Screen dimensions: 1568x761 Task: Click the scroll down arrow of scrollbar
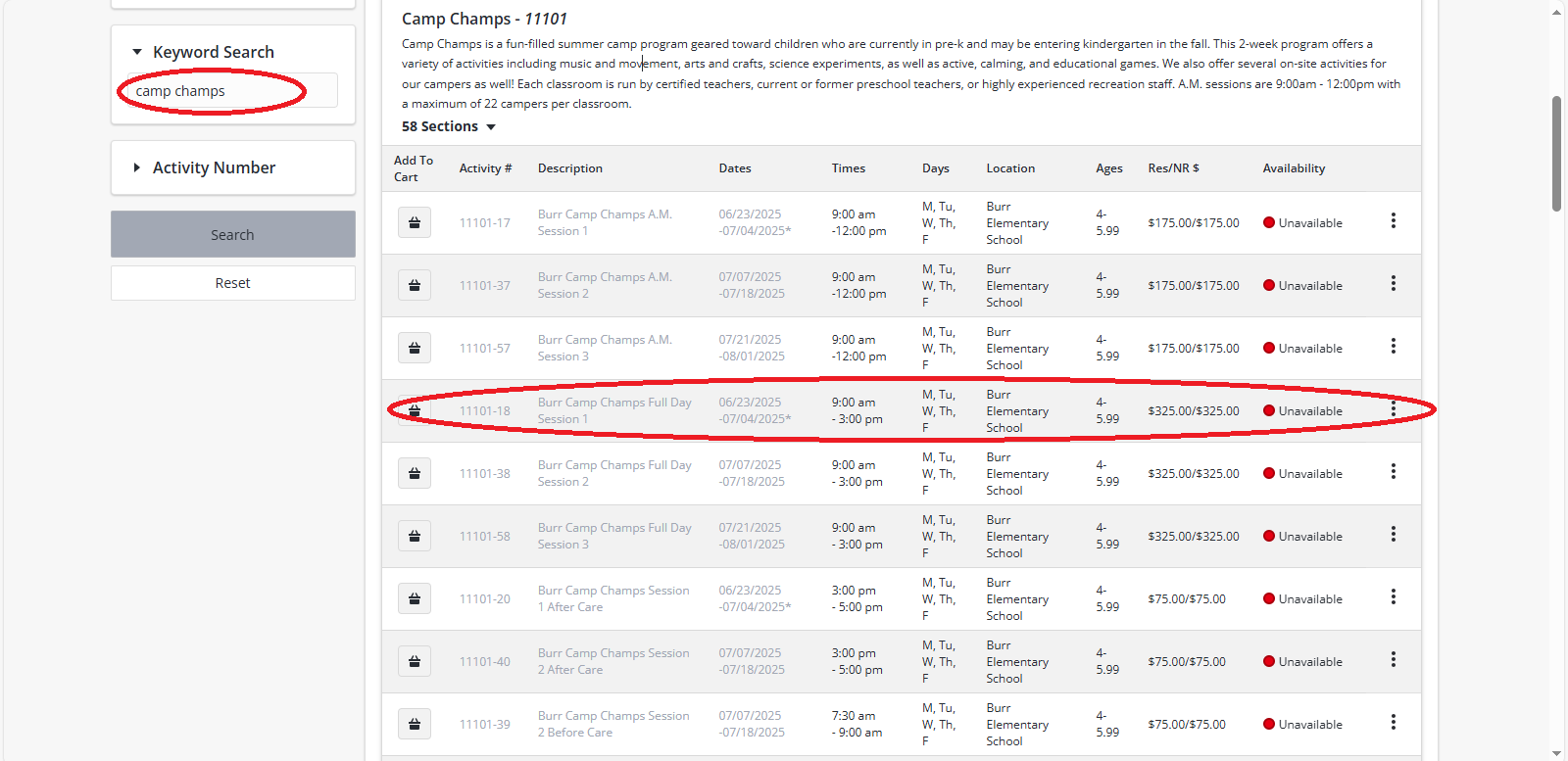(1557, 753)
